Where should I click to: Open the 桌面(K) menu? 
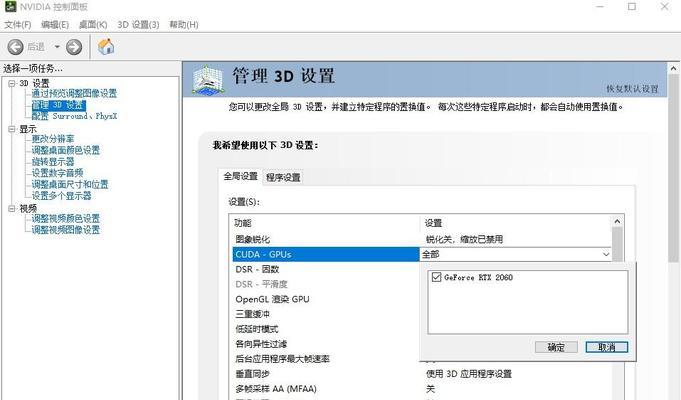coord(93,24)
